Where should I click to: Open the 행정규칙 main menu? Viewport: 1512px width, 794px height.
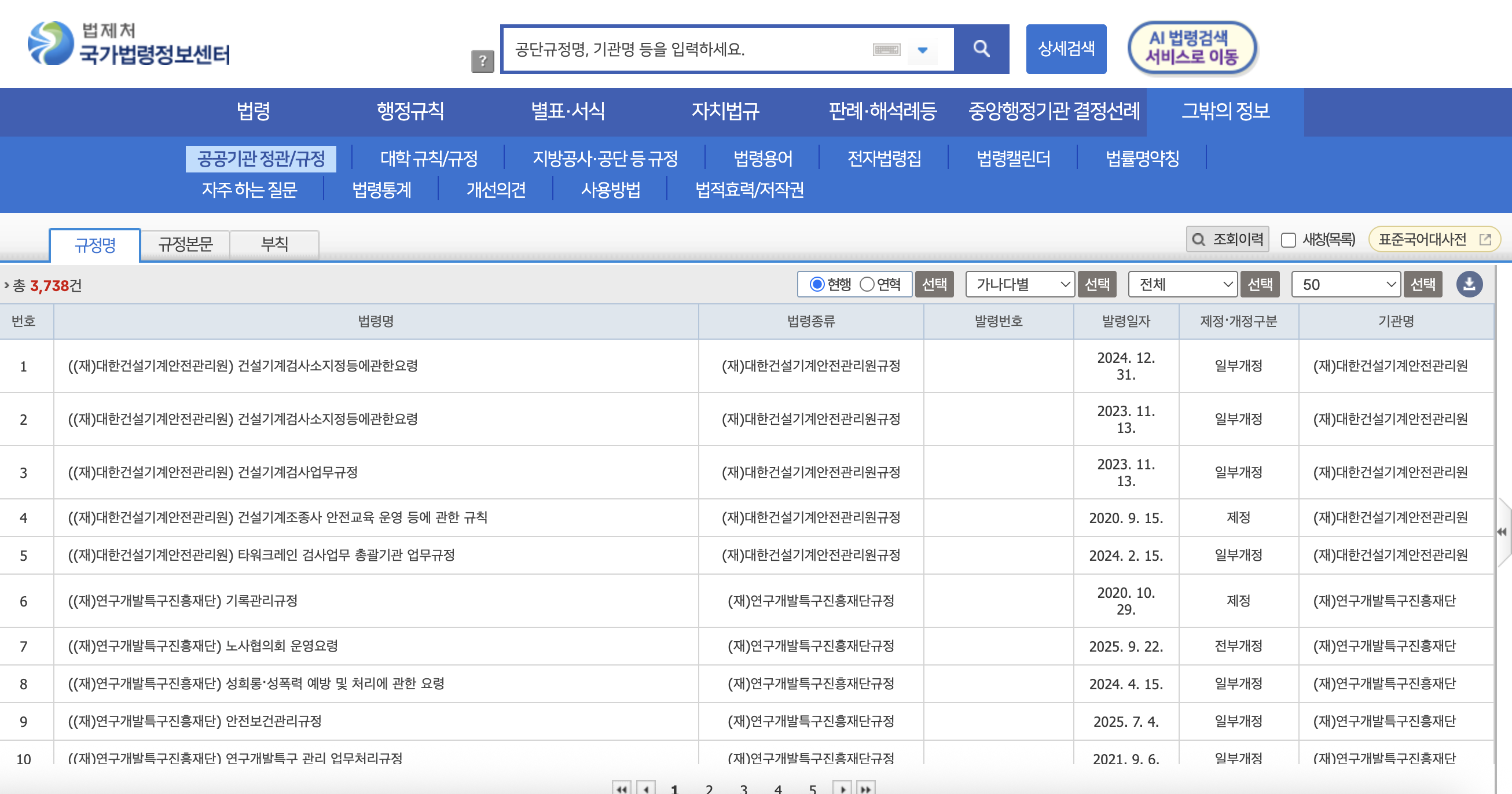click(410, 112)
